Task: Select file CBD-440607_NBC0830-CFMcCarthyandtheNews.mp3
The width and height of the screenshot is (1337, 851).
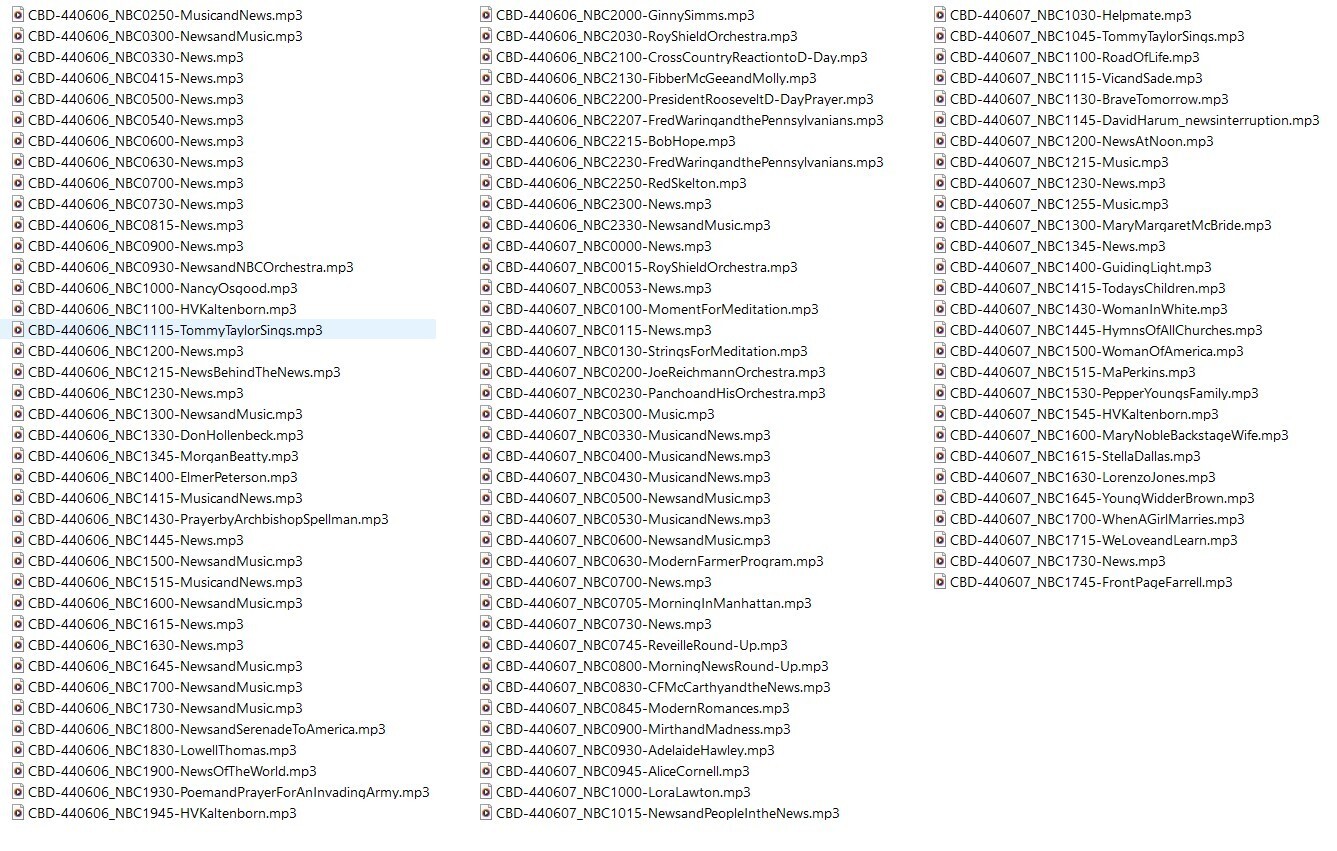Action: (x=663, y=687)
